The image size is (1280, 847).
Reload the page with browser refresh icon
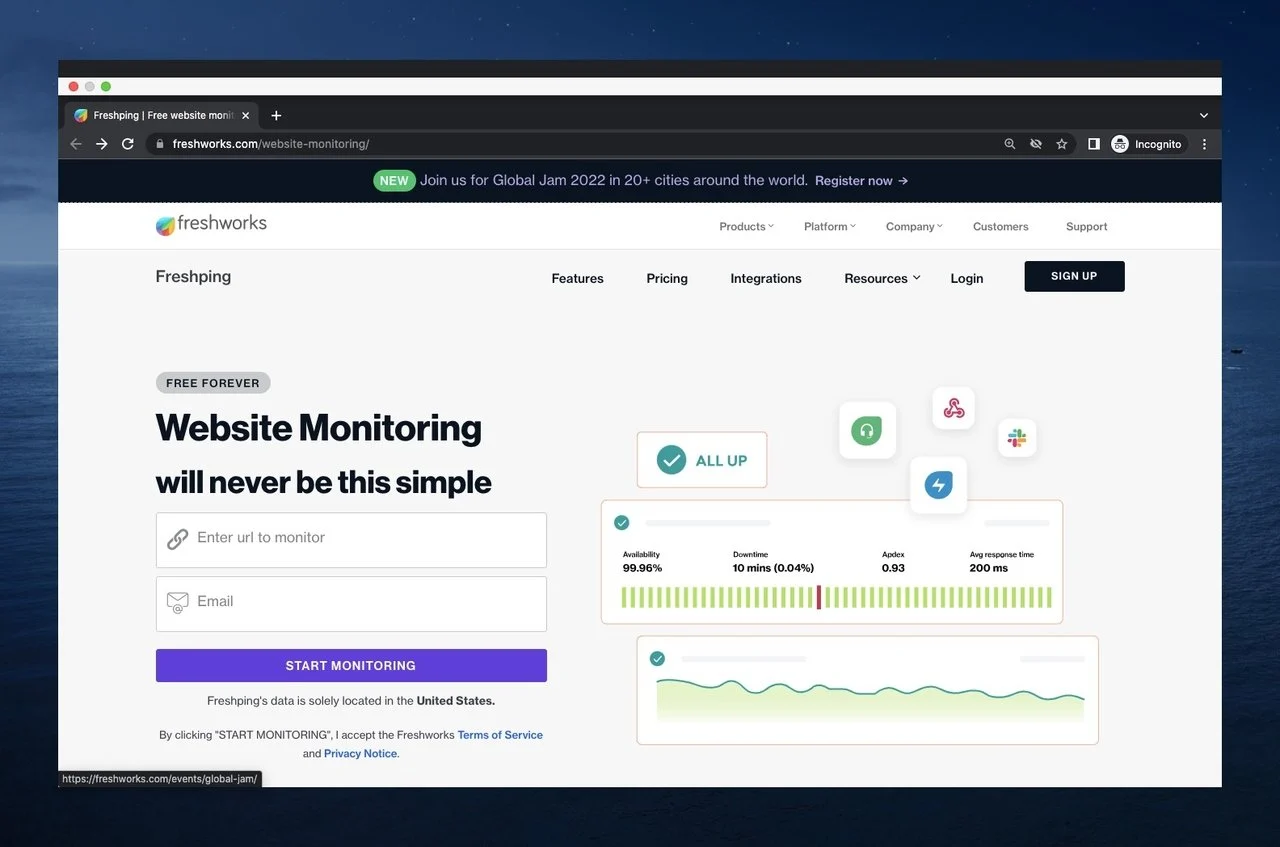tap(128, 144)
